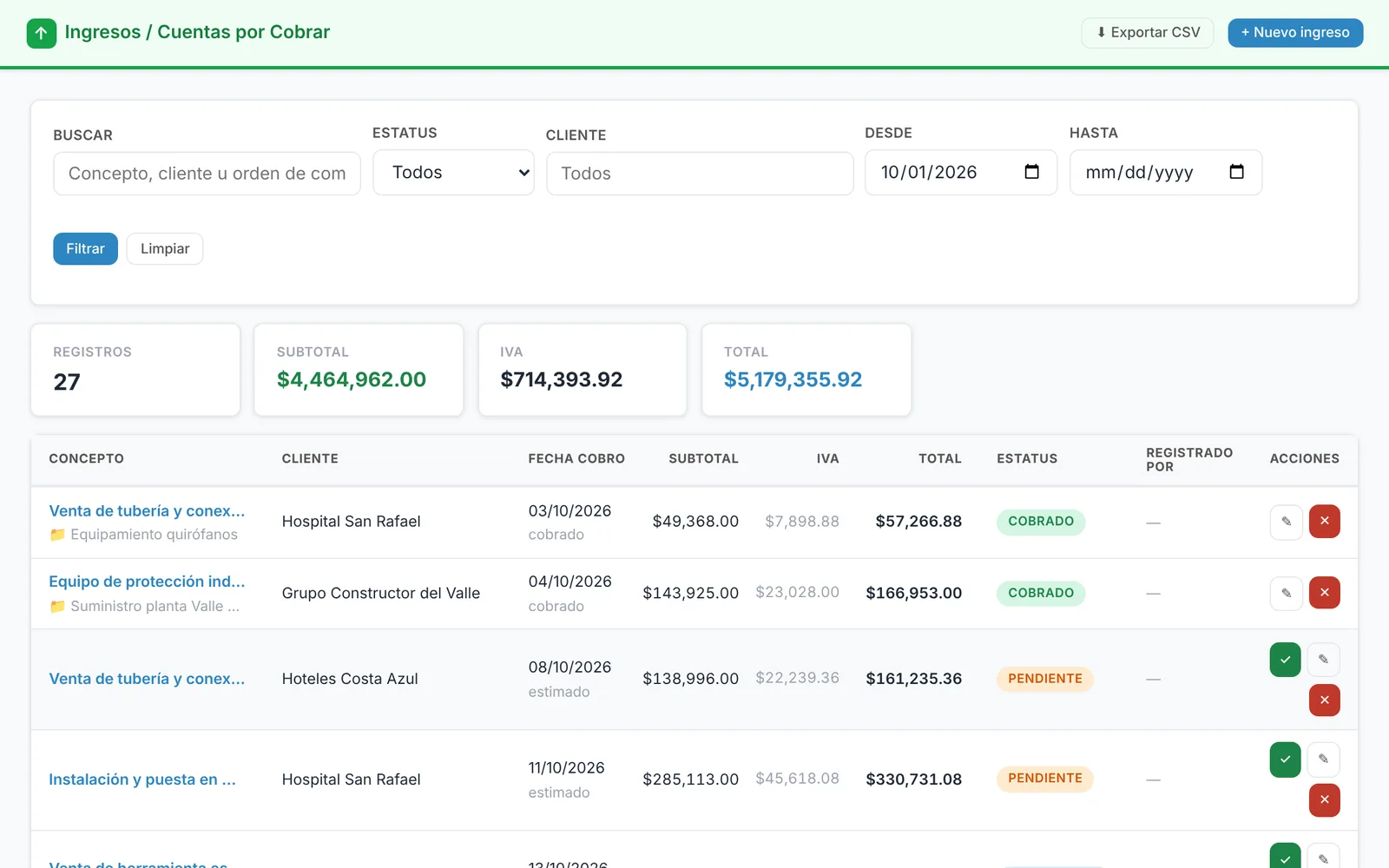Viewport: 1389px width, 868px height.
Task: Open the Equipo de protección ind... link
Action: (x=147, y=582)
